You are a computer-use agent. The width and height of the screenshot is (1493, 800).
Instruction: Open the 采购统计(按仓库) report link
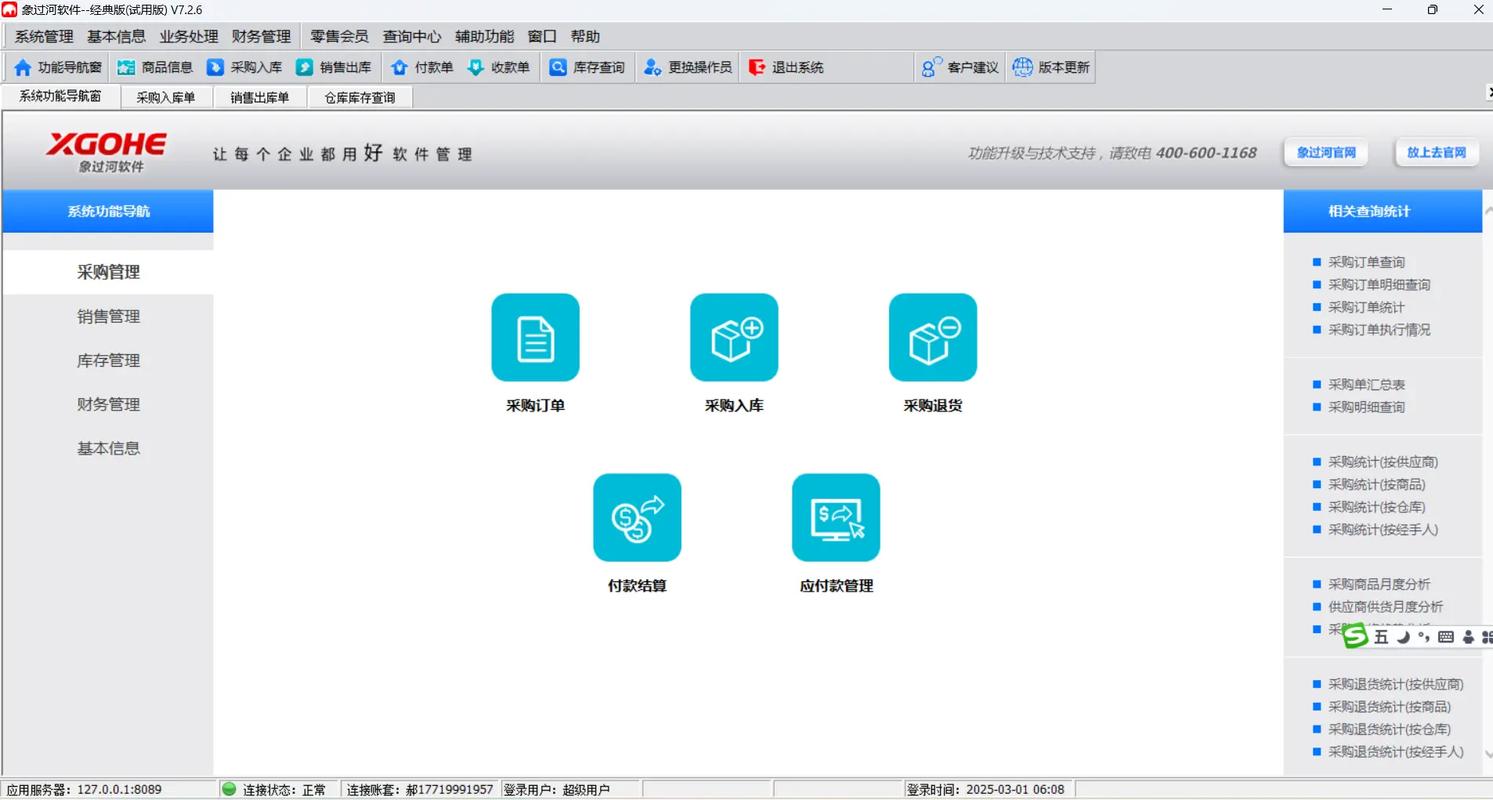click(1376, 507)
